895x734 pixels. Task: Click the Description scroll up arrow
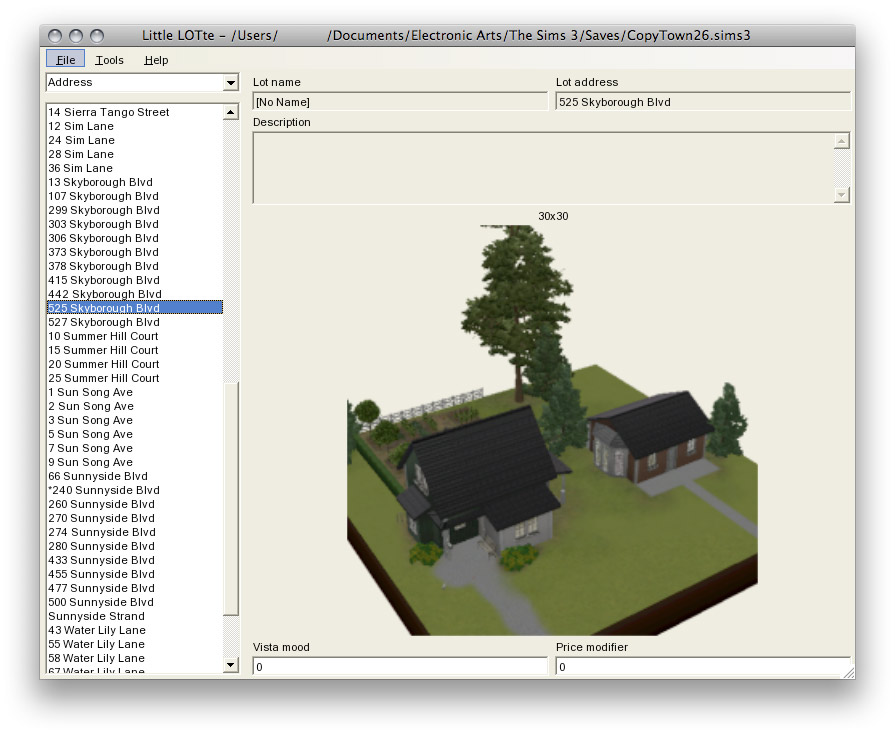click(841, 141)
